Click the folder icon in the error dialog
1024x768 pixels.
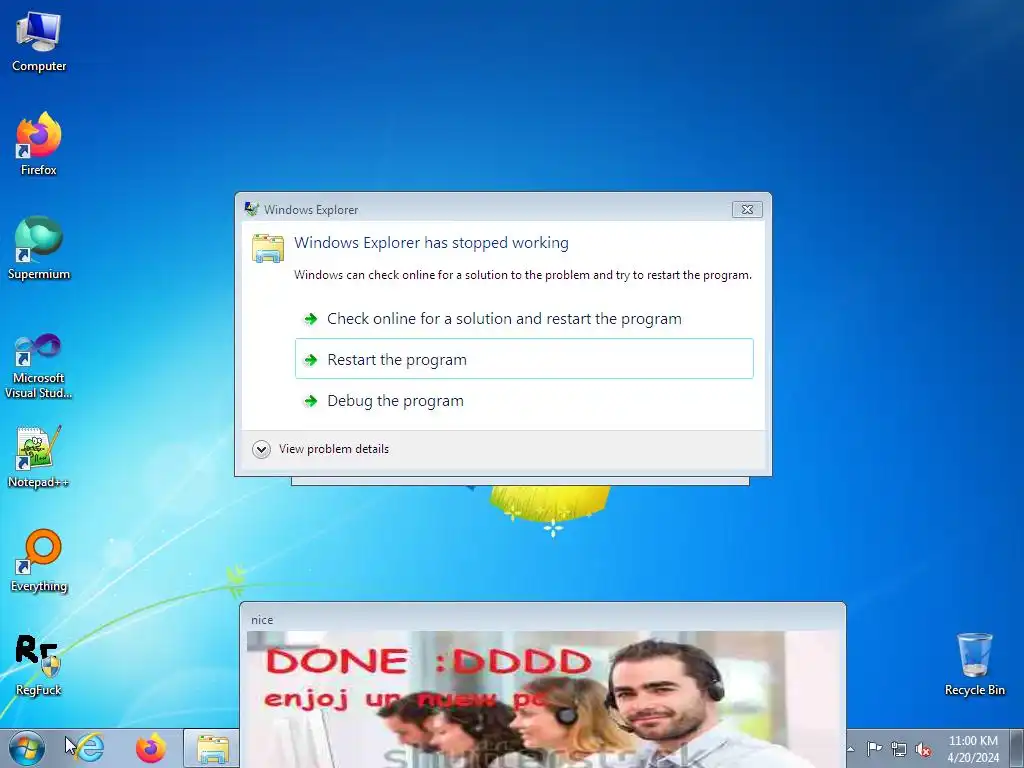click(268, 248)
